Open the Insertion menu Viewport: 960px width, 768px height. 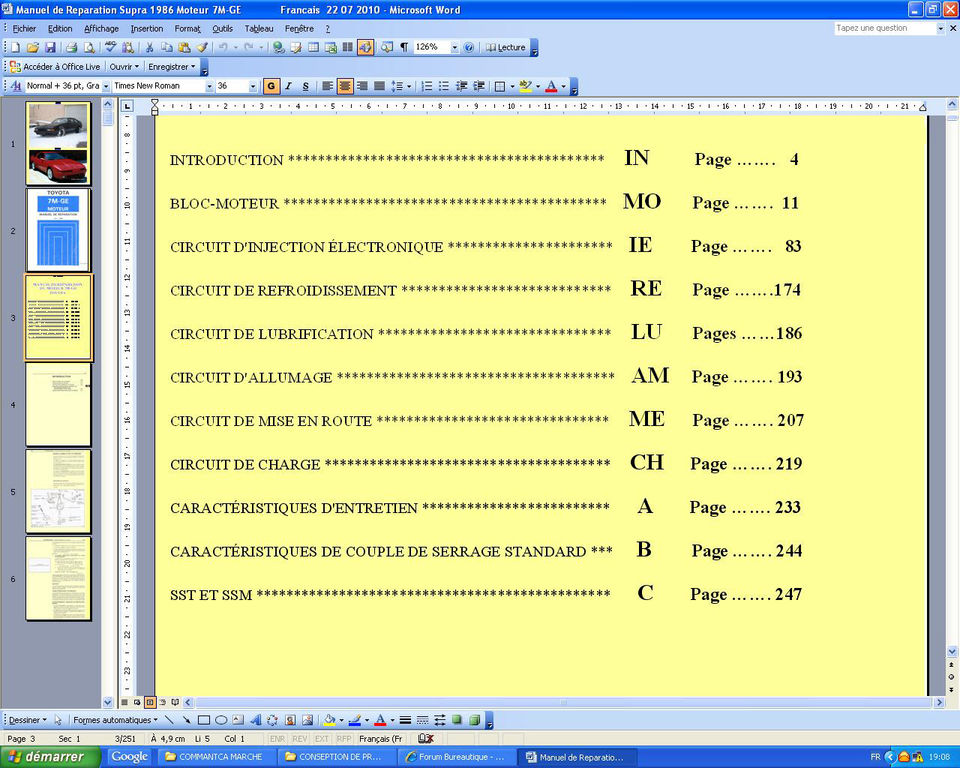146,28
